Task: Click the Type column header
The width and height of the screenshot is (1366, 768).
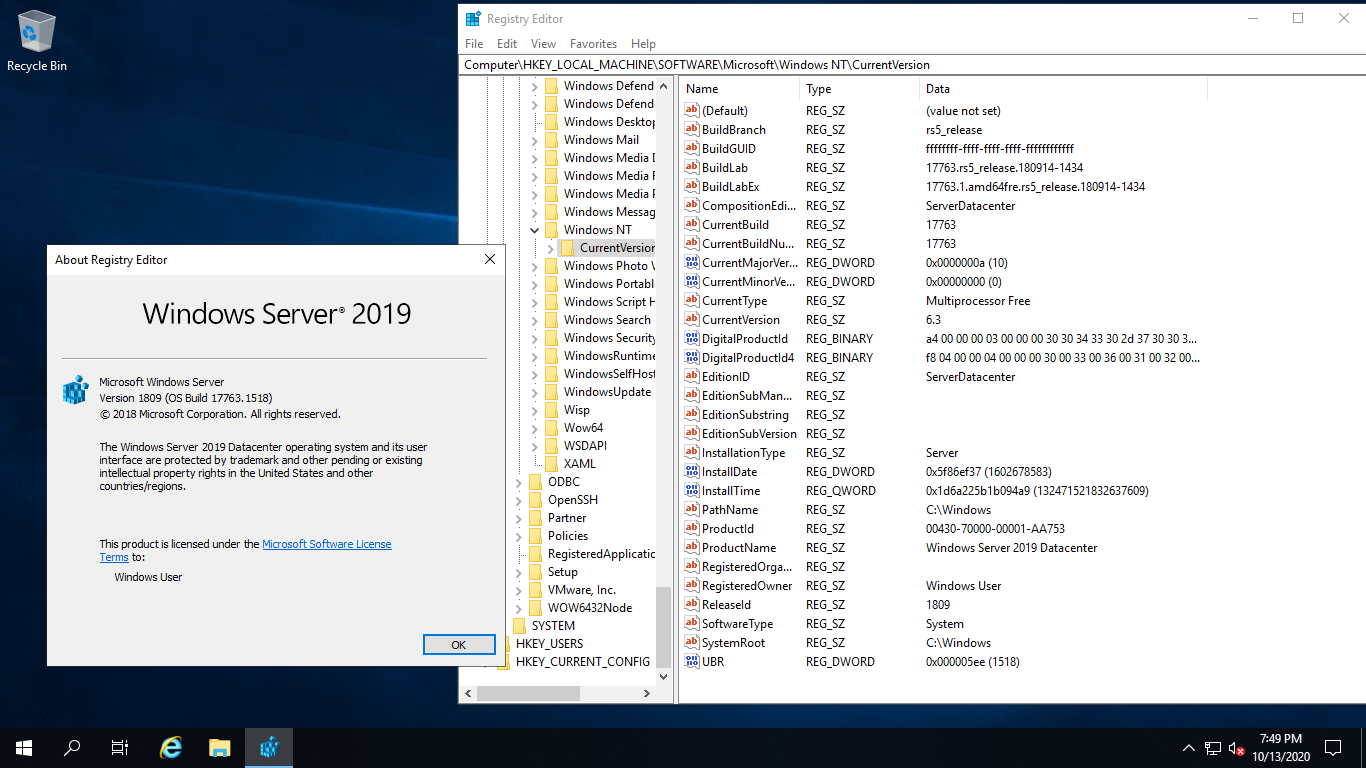Action: click(x=860, y=89)
